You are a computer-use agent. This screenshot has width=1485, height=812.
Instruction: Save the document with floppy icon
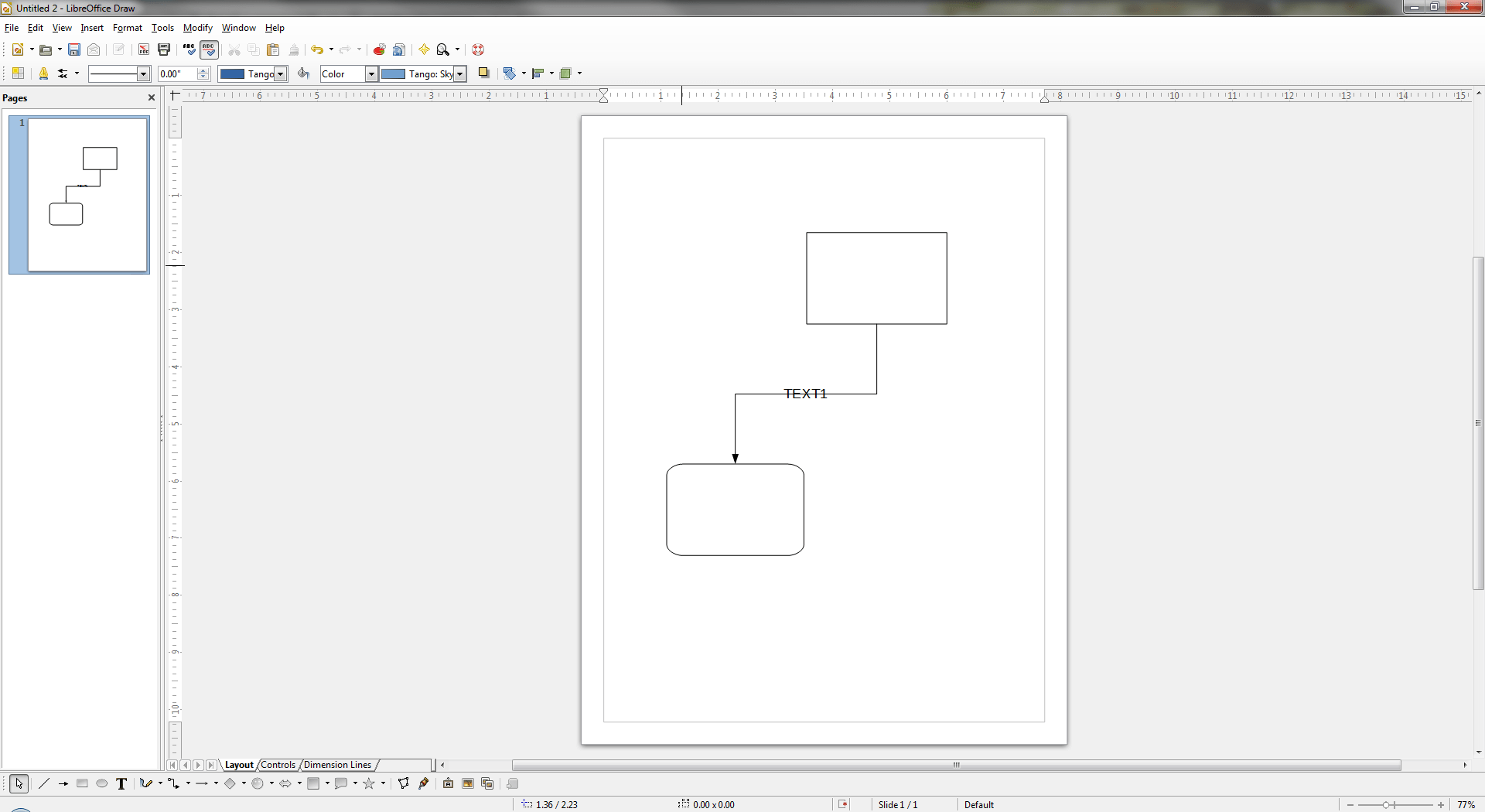pos(74,49)
